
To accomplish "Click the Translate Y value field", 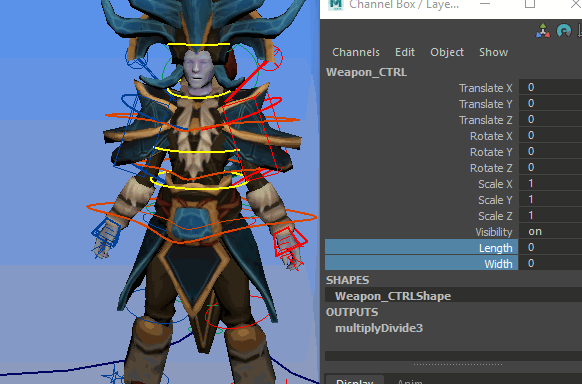I will (x=550, y=104).
